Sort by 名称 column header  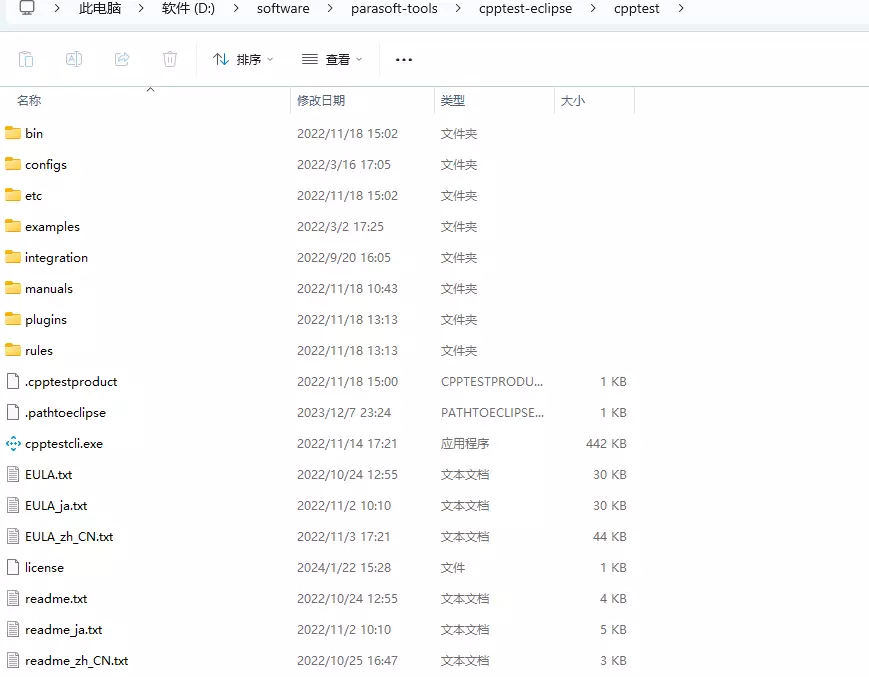coord(29,101)
